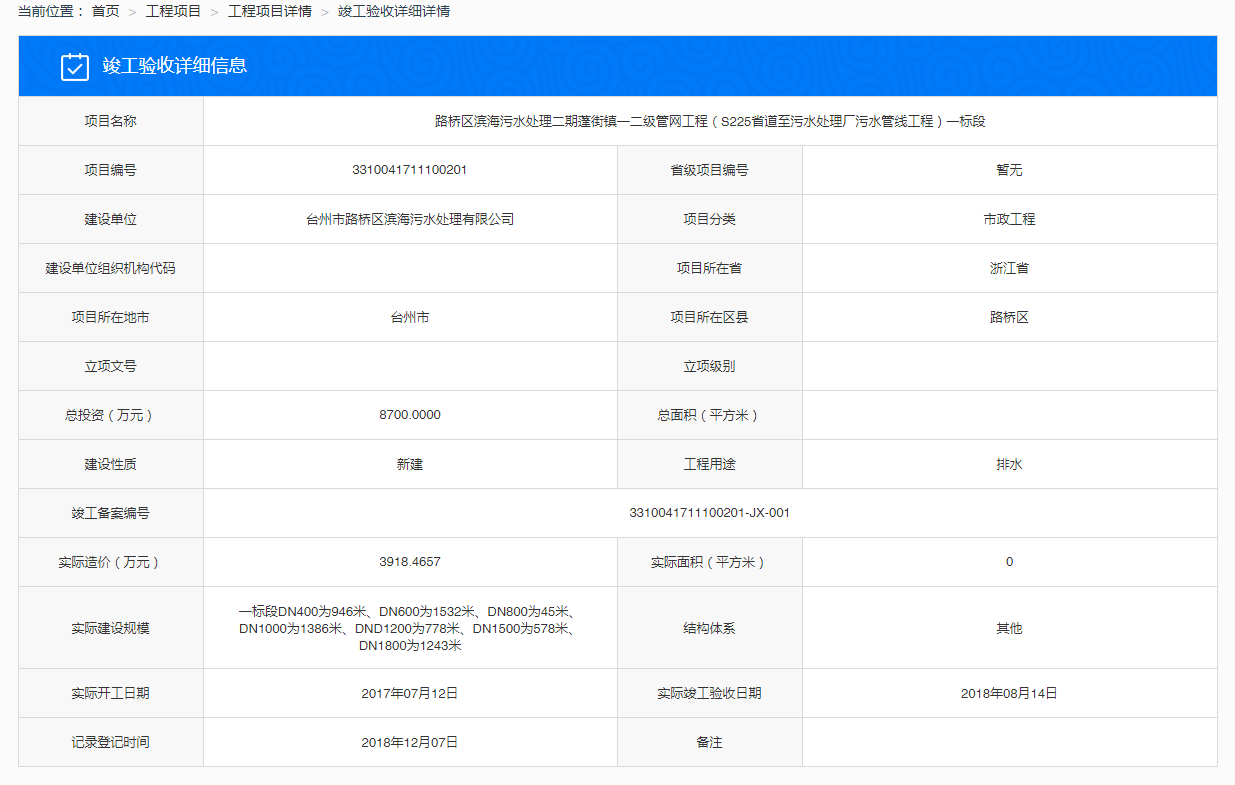Select the 新建 construction nature value
1235x785 pixels.
[408, 464]
